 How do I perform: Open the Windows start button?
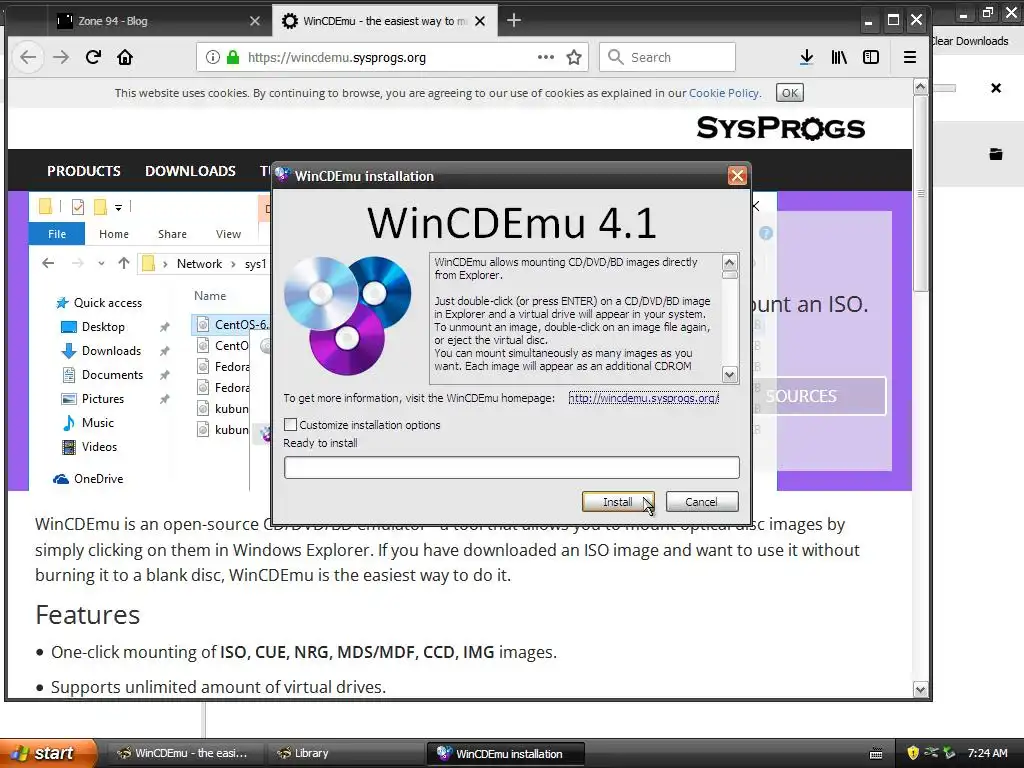point(48,753)
